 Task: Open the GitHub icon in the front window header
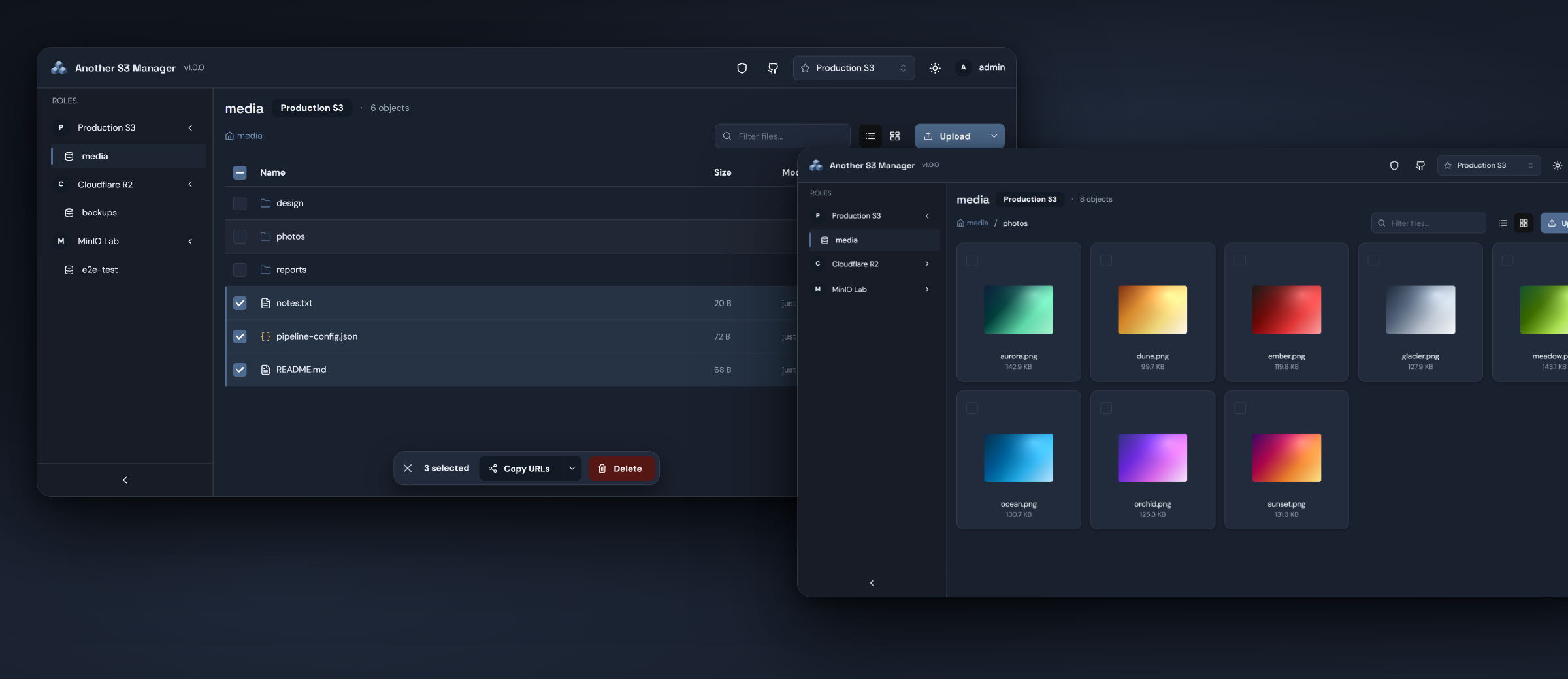click(x=1420, y=166)
